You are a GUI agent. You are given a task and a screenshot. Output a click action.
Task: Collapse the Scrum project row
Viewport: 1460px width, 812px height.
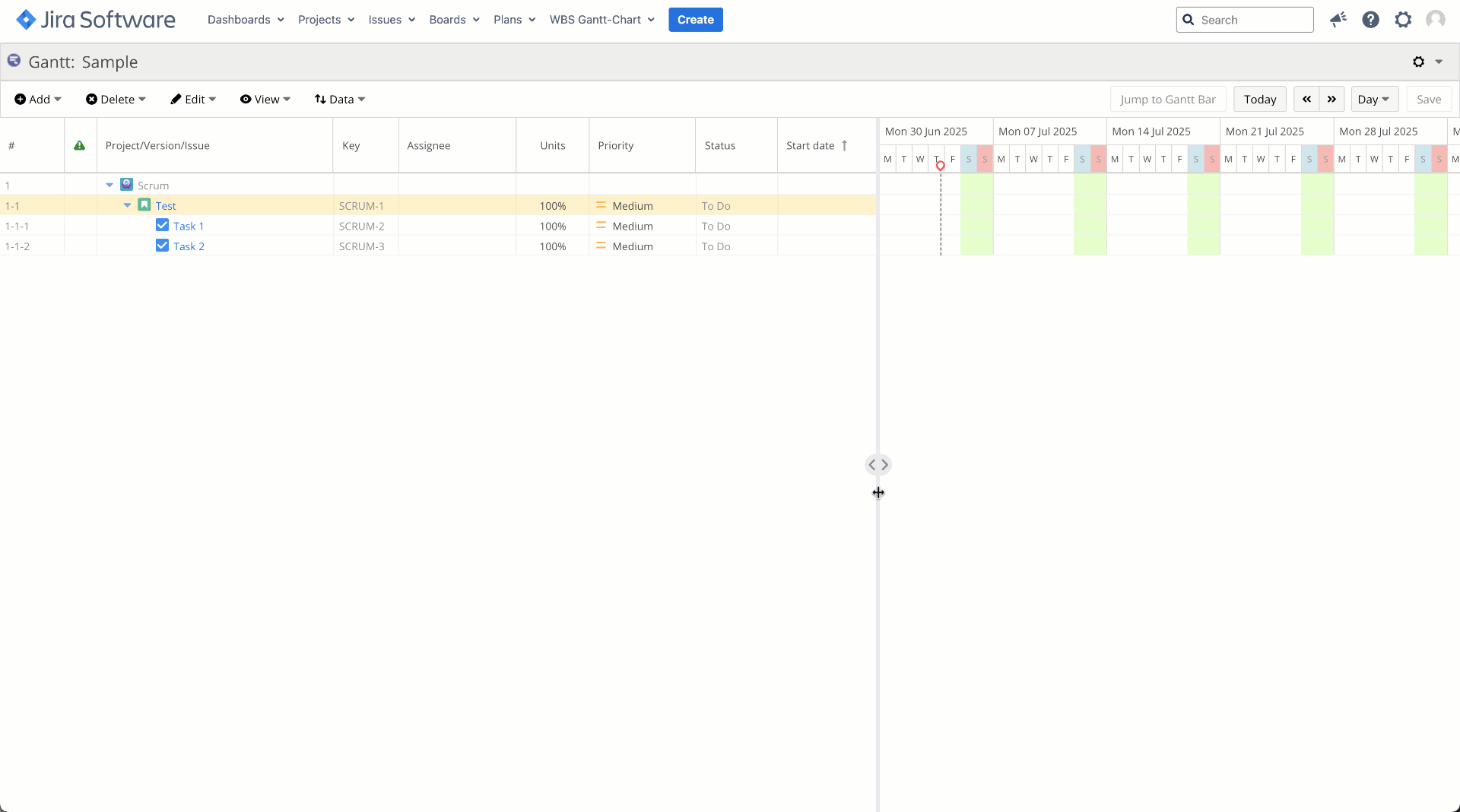109,186
